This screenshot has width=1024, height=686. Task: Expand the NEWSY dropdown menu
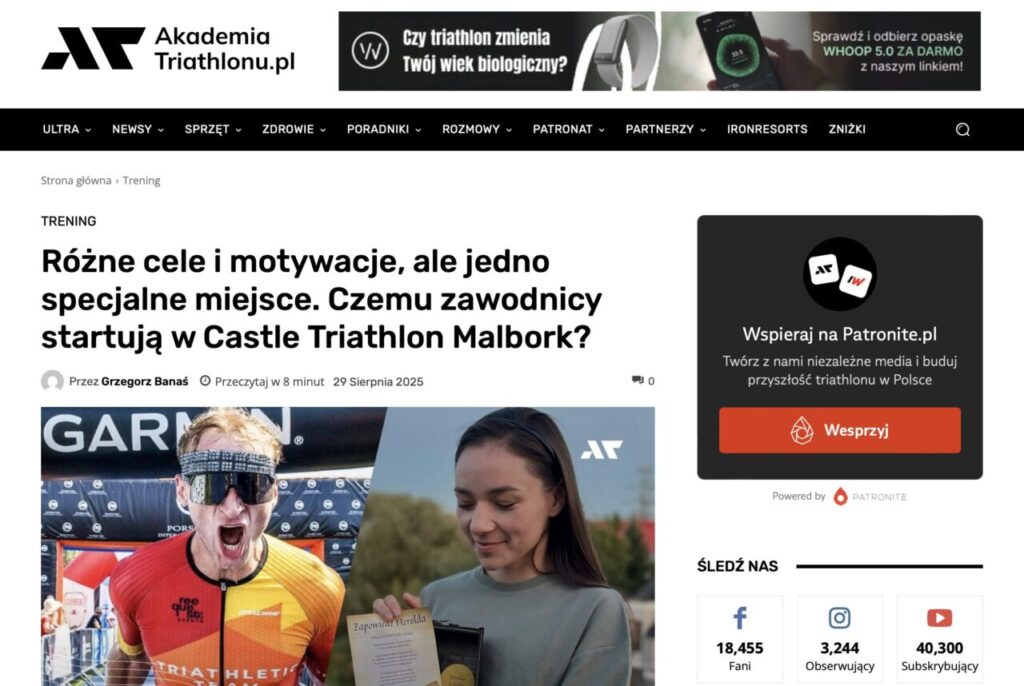[138, 129]
